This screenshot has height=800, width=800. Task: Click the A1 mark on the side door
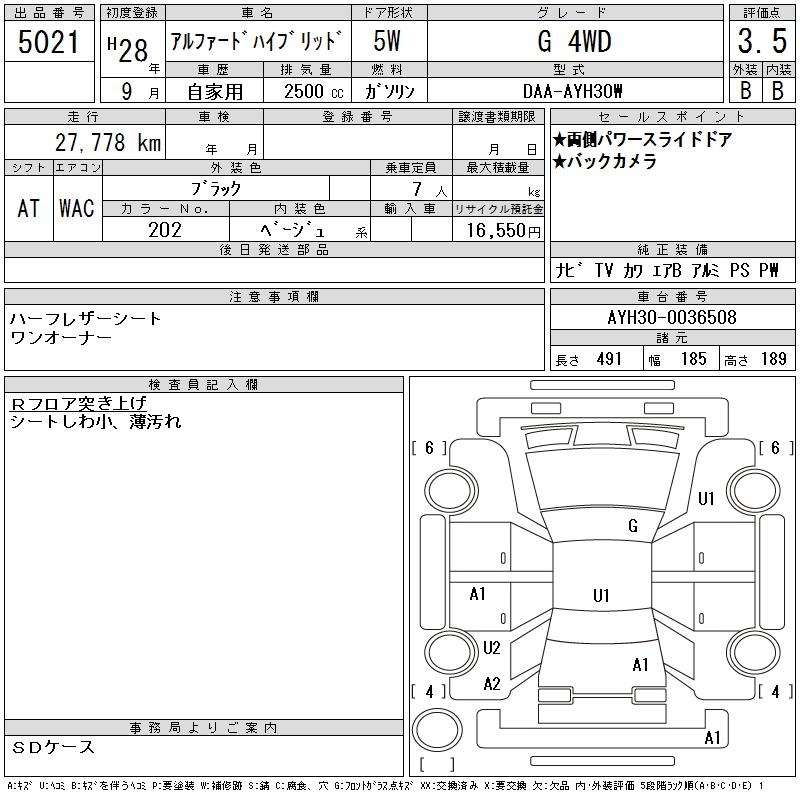coord(477,594)
